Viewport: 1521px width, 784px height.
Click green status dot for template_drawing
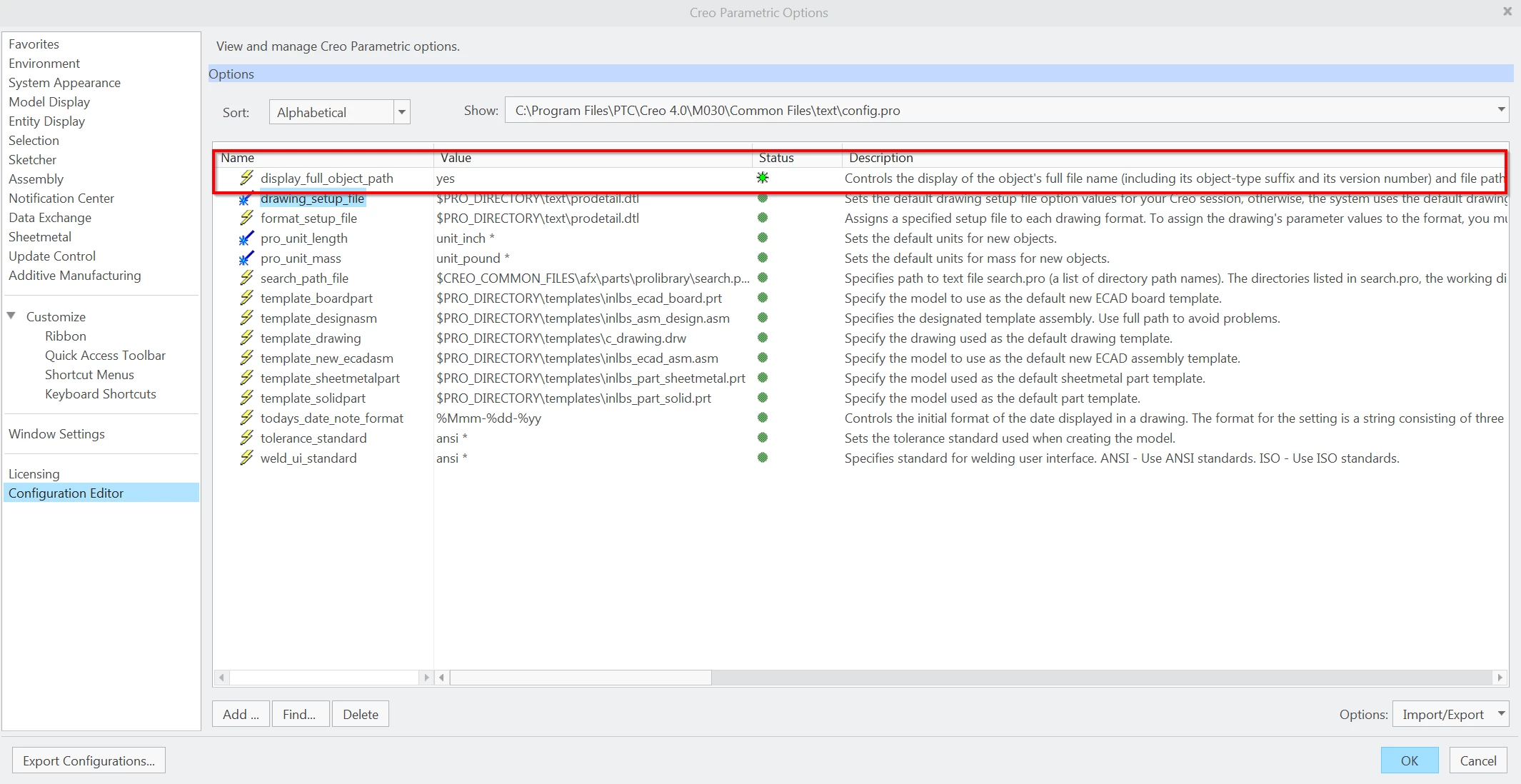(x=763, y=338)
